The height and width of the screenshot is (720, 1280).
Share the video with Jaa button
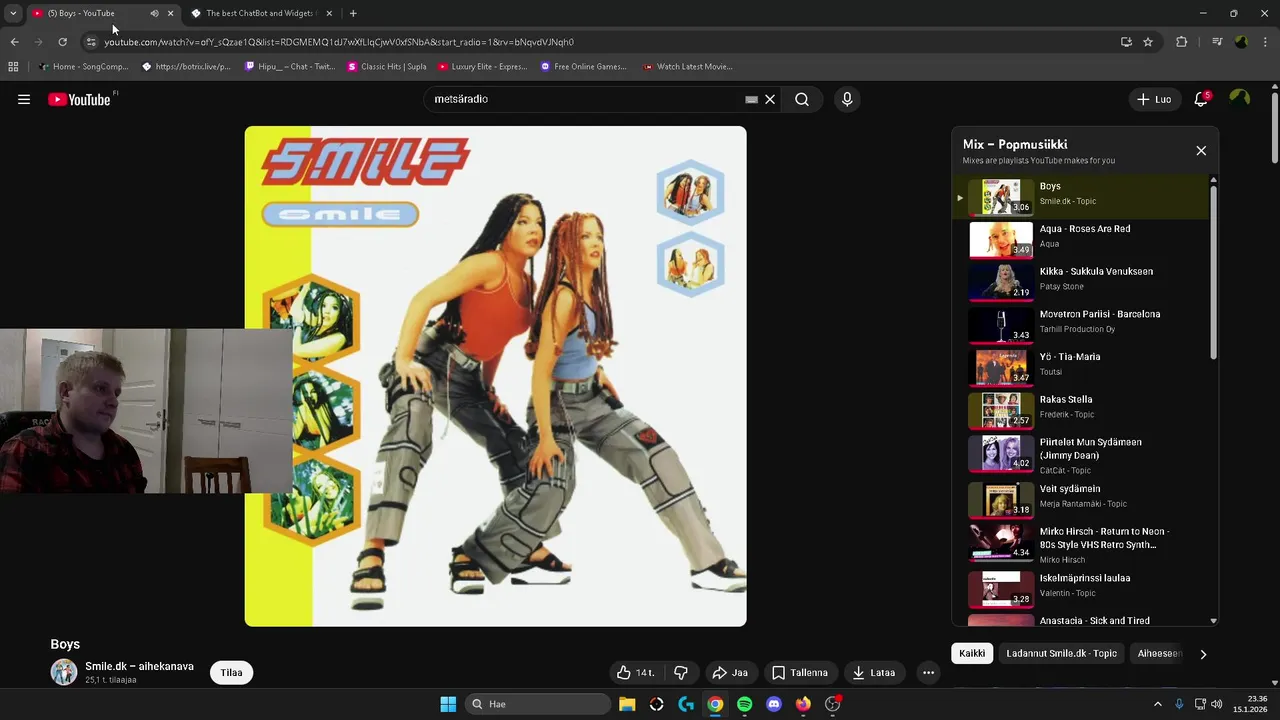pyautogui.click(x=730, y=673)
